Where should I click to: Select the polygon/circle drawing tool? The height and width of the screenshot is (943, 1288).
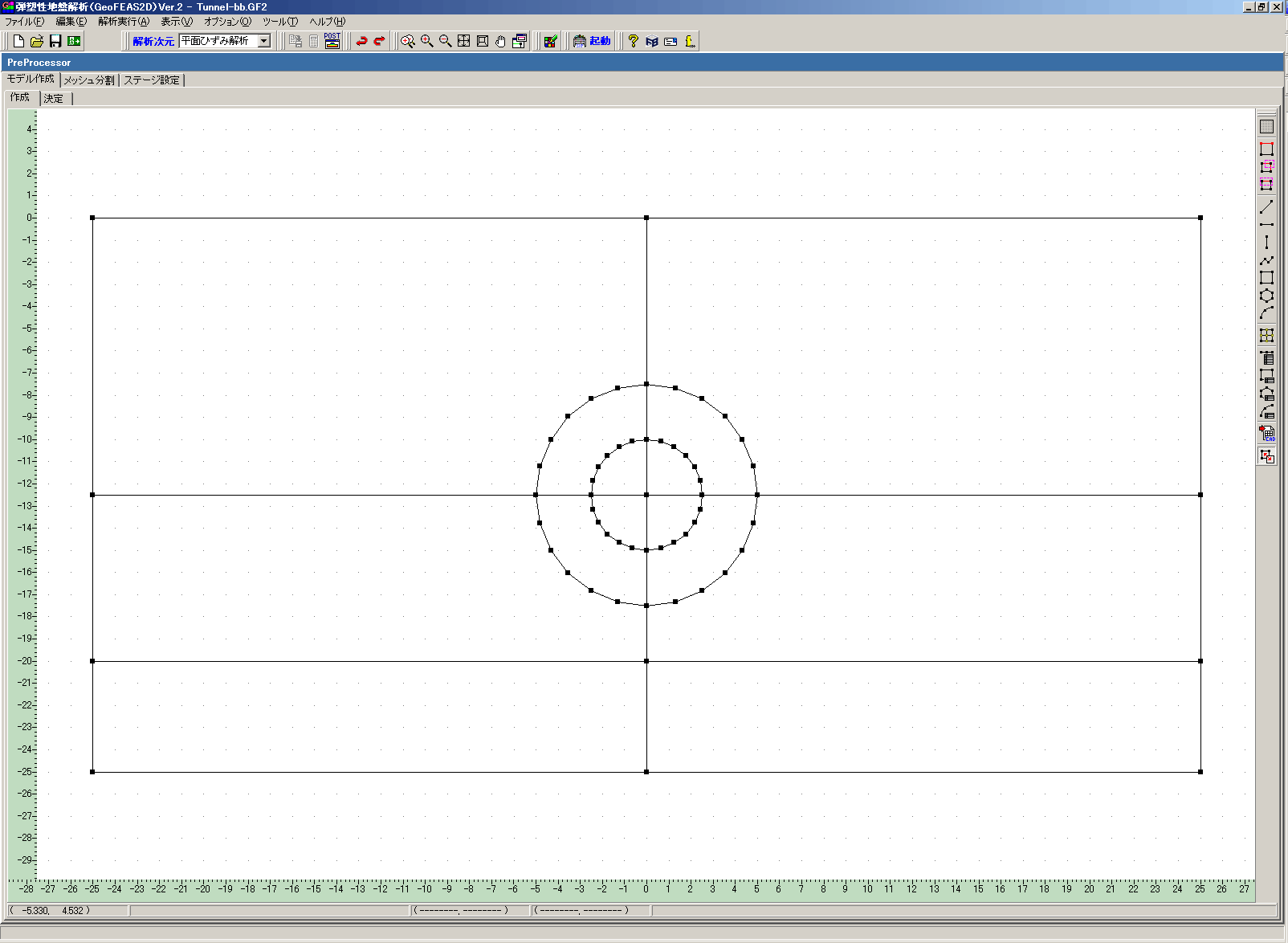[x=1266, y=296]
